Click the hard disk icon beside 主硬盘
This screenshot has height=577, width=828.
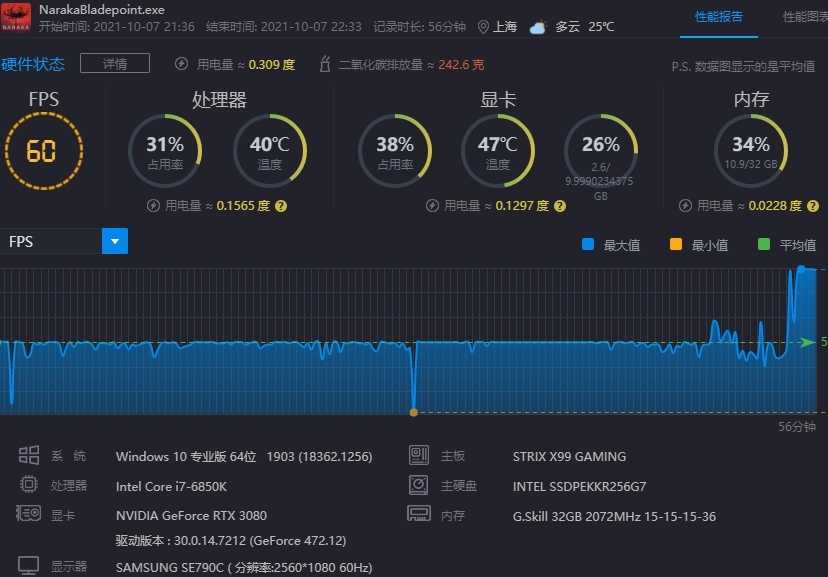click(x=418, y=485)
